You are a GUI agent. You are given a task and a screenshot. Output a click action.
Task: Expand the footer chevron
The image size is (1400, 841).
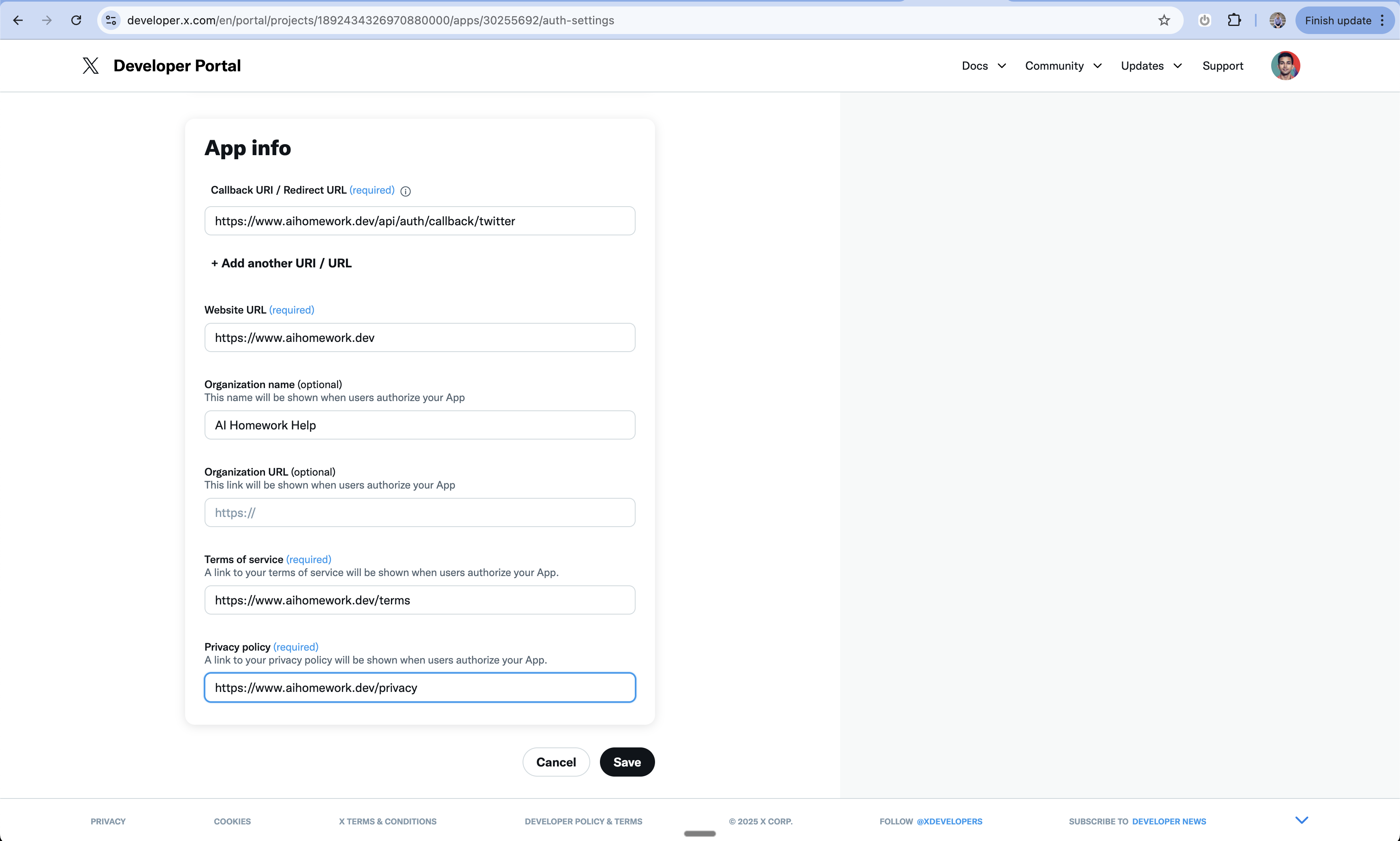point(1302,820)
